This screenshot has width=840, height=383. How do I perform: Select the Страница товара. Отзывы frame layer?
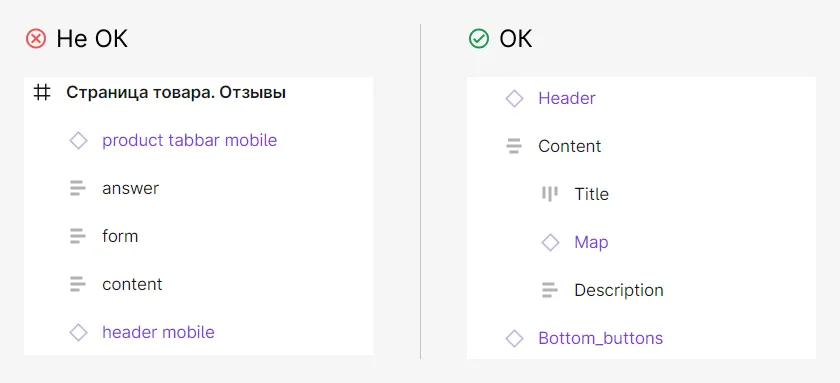[176, 93]
